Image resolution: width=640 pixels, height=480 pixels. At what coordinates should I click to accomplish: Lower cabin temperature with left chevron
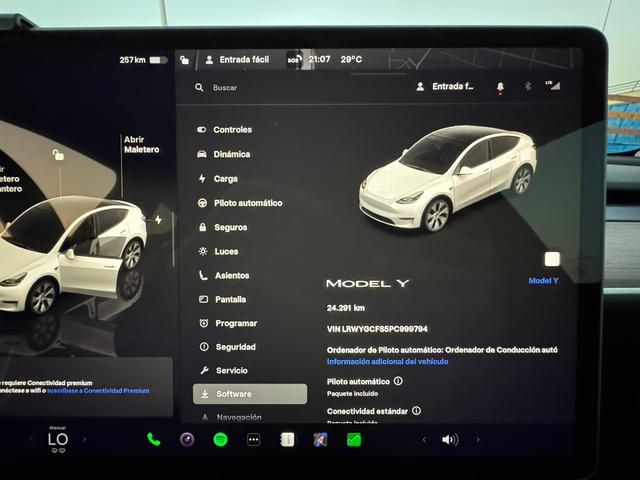31,440
